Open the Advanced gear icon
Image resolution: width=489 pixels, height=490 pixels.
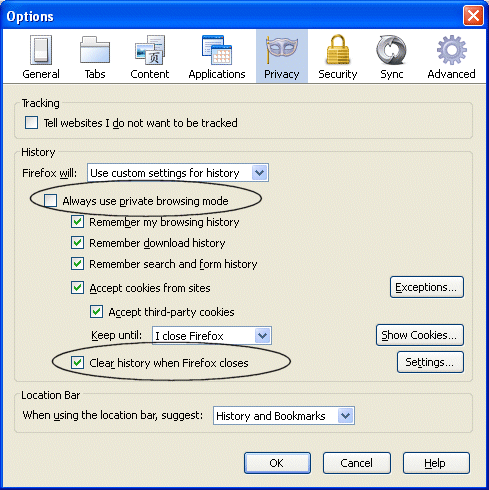click(x=452, y=50)
